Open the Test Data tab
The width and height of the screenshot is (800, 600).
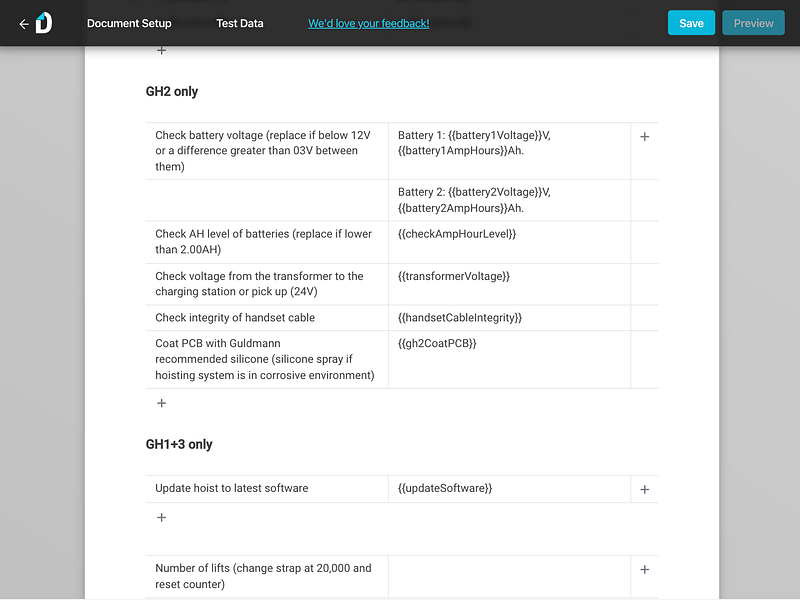(x=240, y=23)
